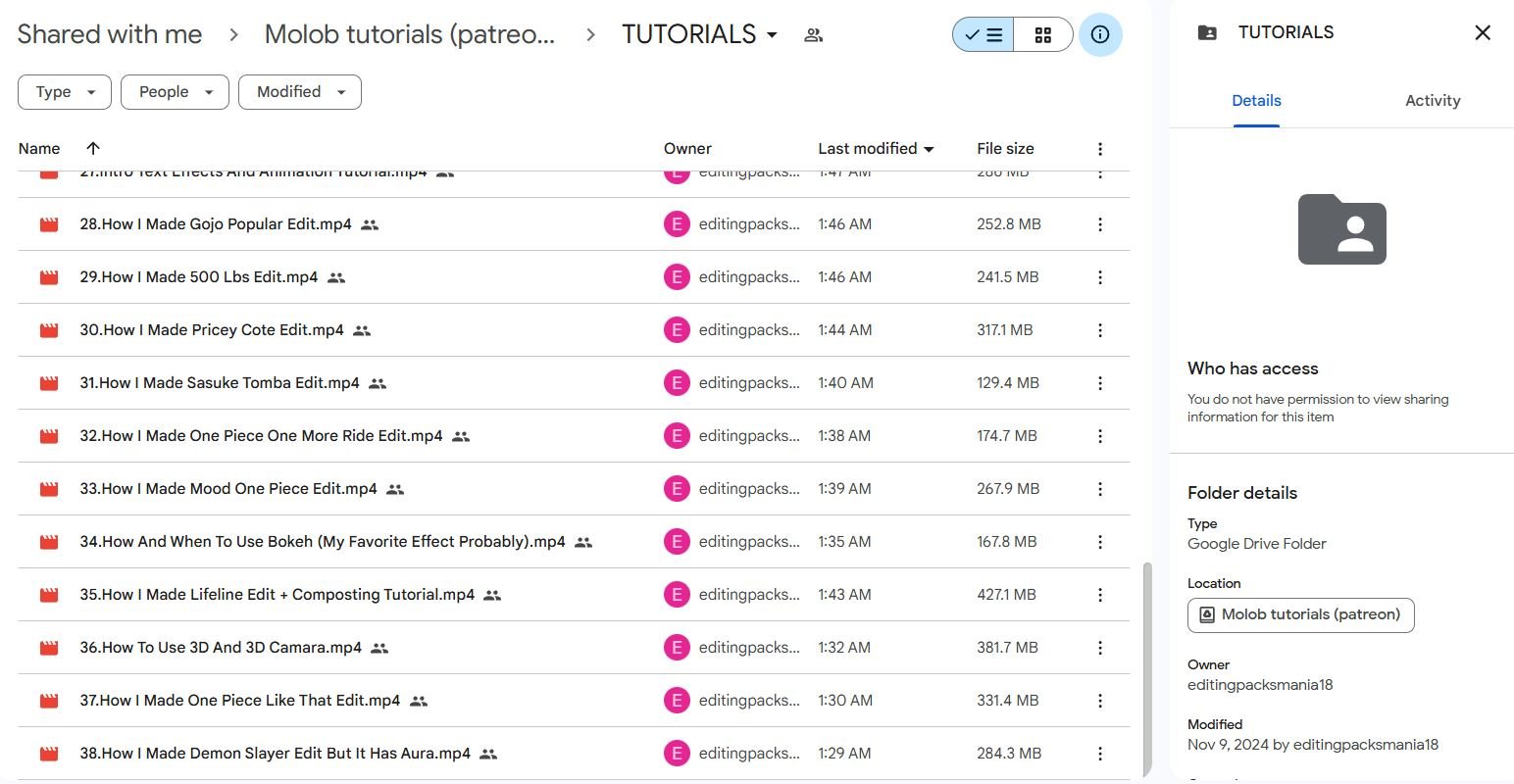Screen dimensions: 1514x784
Task: Open more actions for 36.How To Use 3D file
Action: pos(1100,648)
